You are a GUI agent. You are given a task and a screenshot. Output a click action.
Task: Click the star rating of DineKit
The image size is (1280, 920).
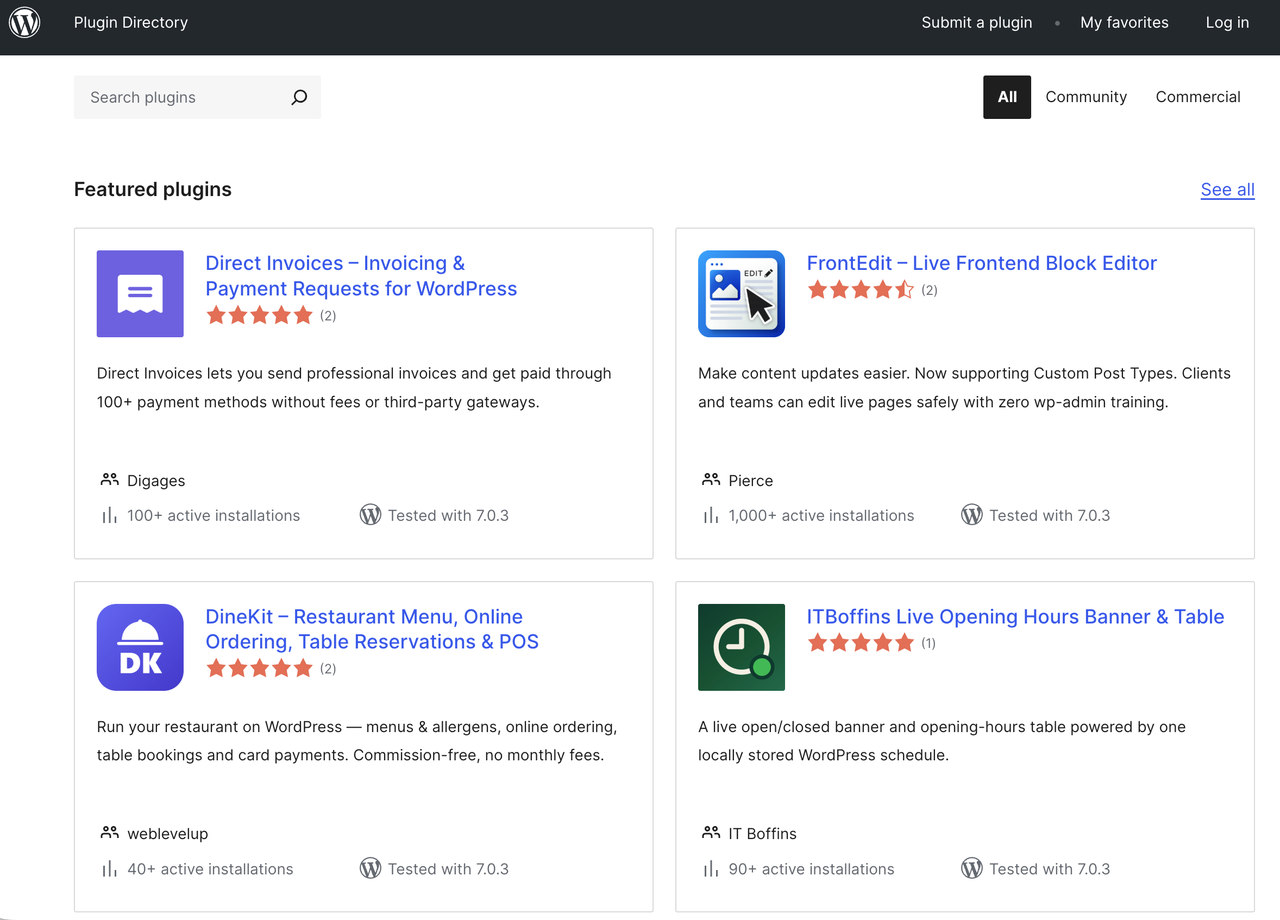260,669
